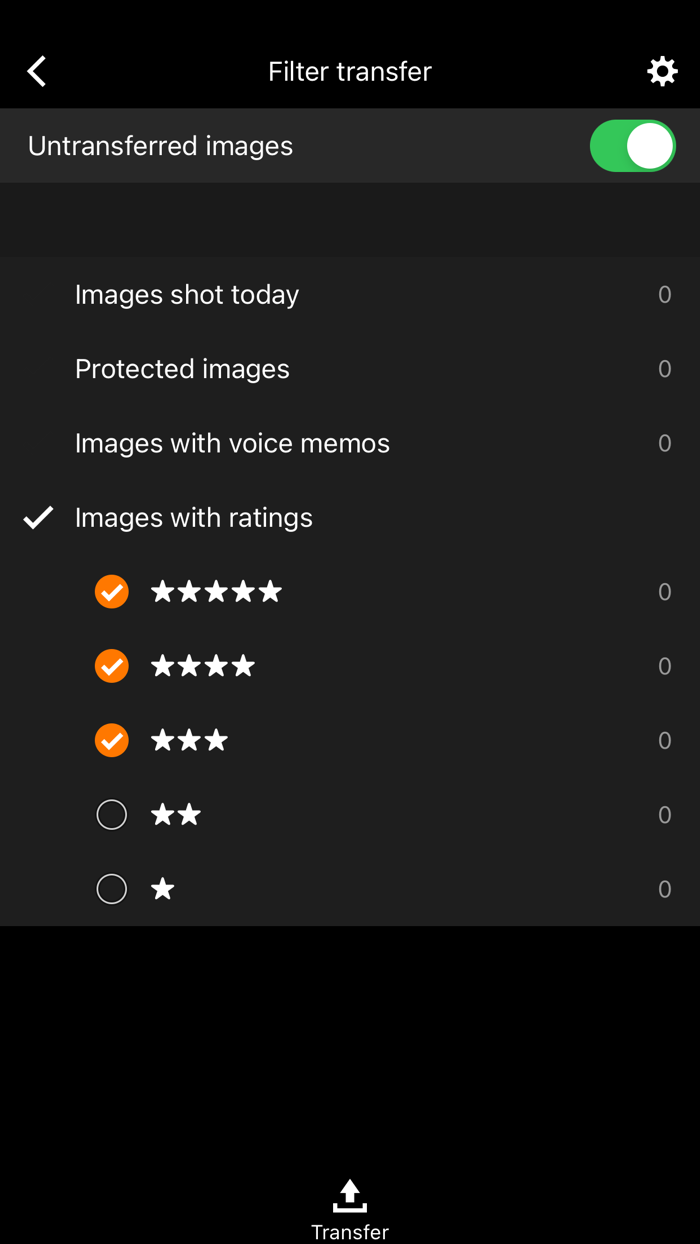700x1244 pixels.
Task: Select the two-star rating stars
Action: point(176,814)
